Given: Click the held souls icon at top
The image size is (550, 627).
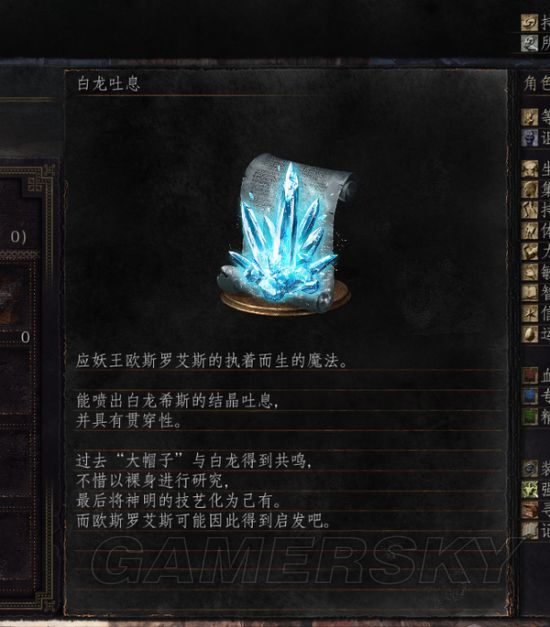Looking at the screenshot, I should [x=530, y=22].
